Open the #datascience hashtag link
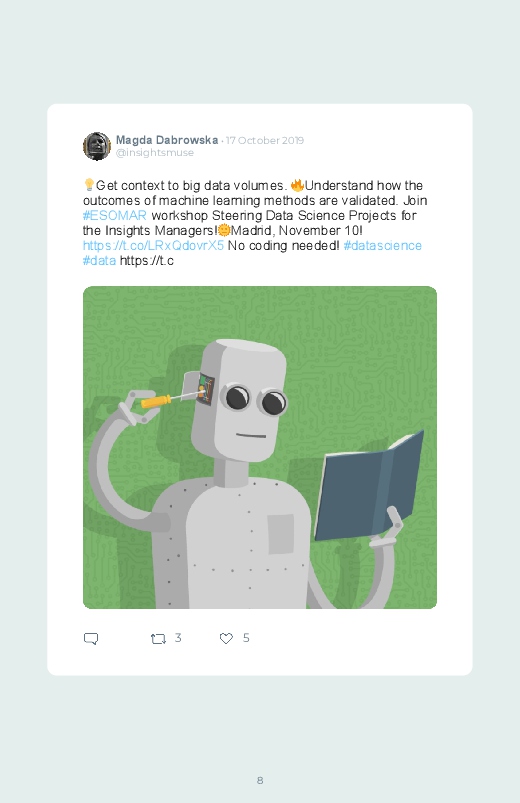The image size is (520, 803). tap(383, 245)
